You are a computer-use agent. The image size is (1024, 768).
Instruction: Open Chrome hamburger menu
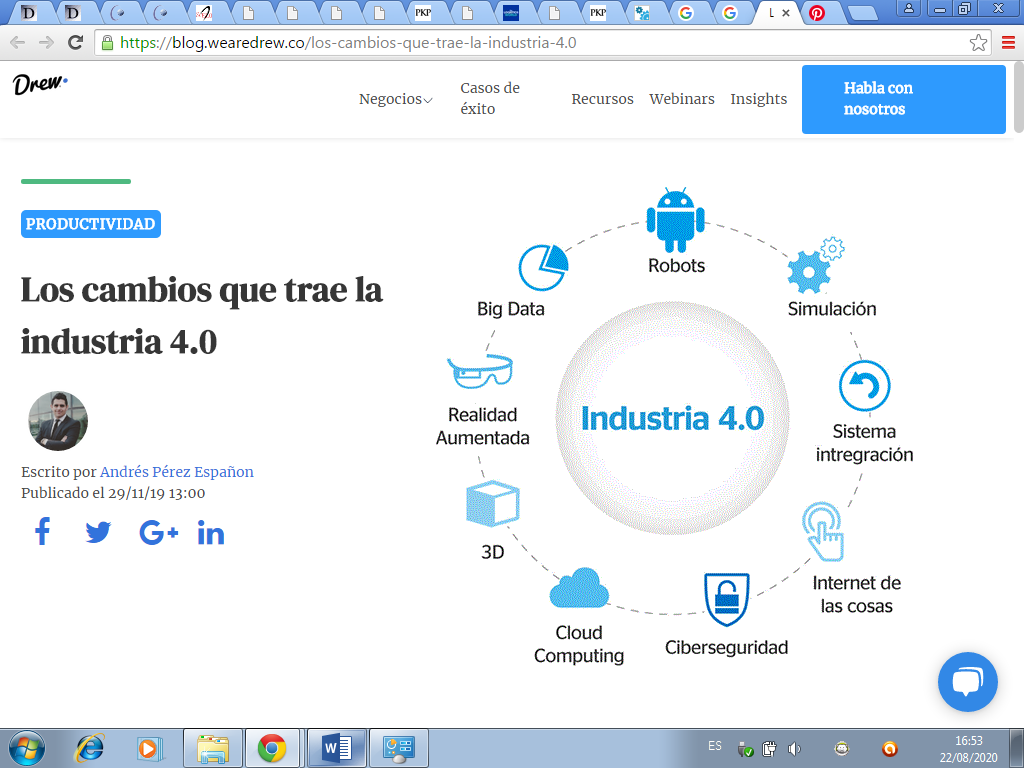pos(1008,43)
